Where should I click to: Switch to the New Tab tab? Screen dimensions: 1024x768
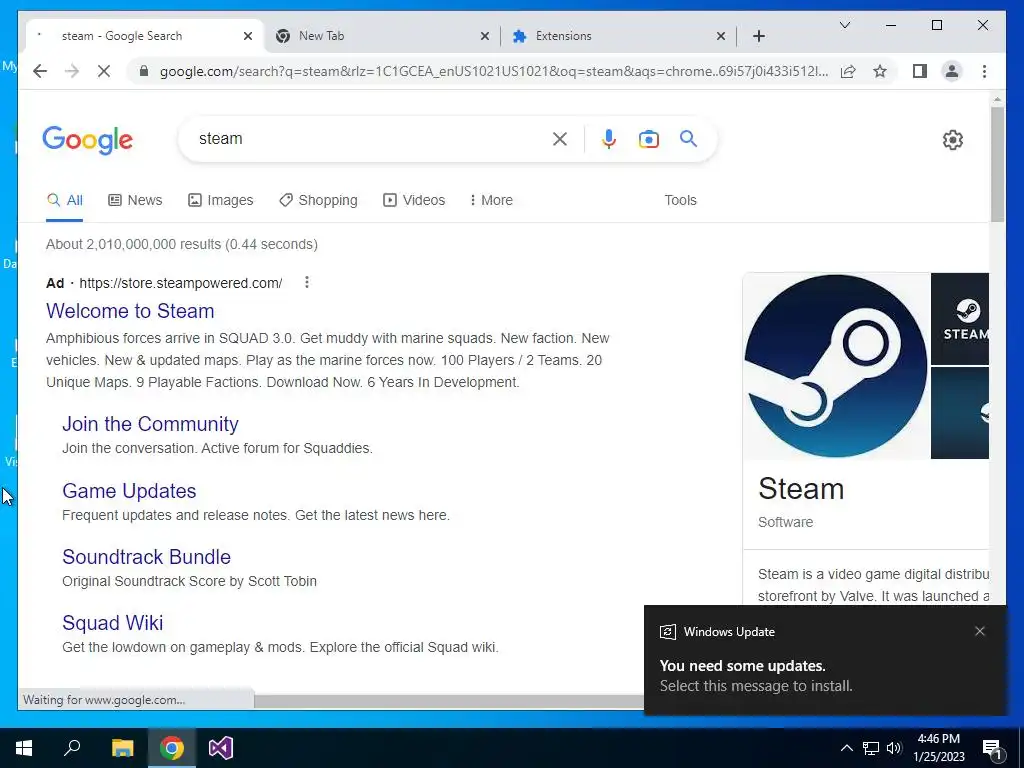tap(383, 36)
